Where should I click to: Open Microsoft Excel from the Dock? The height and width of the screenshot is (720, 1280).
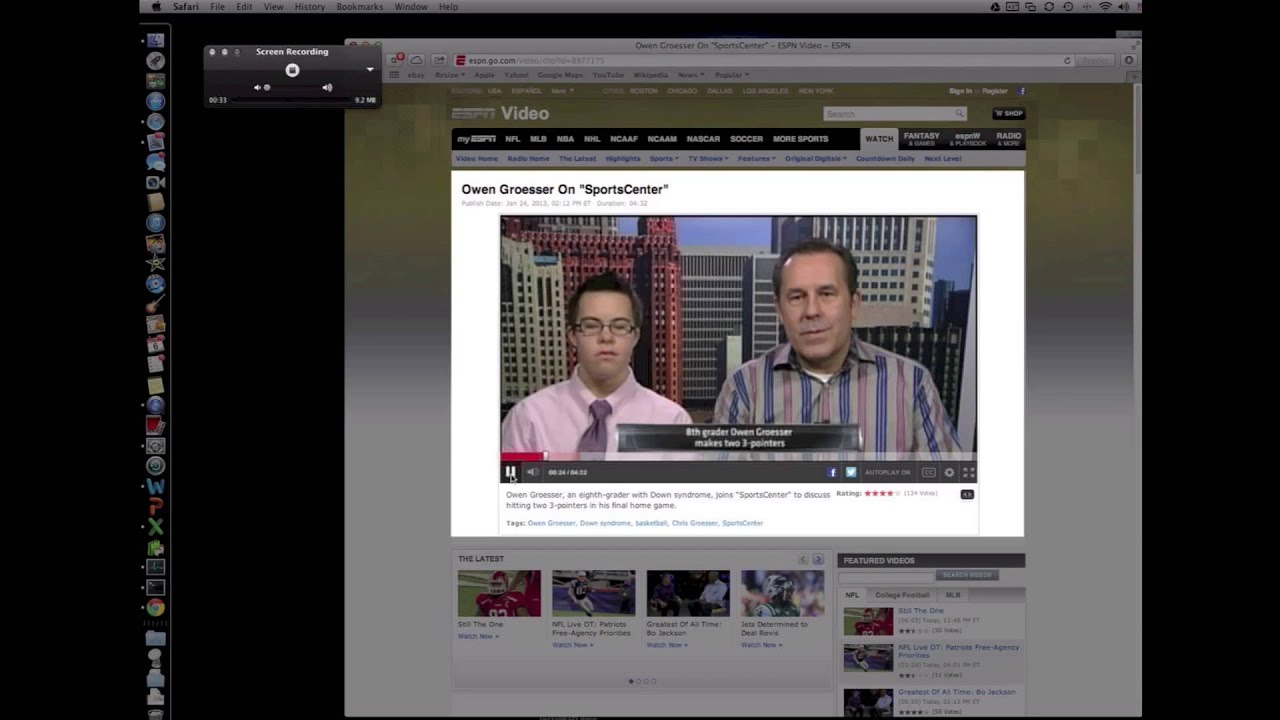pos(155,526)
